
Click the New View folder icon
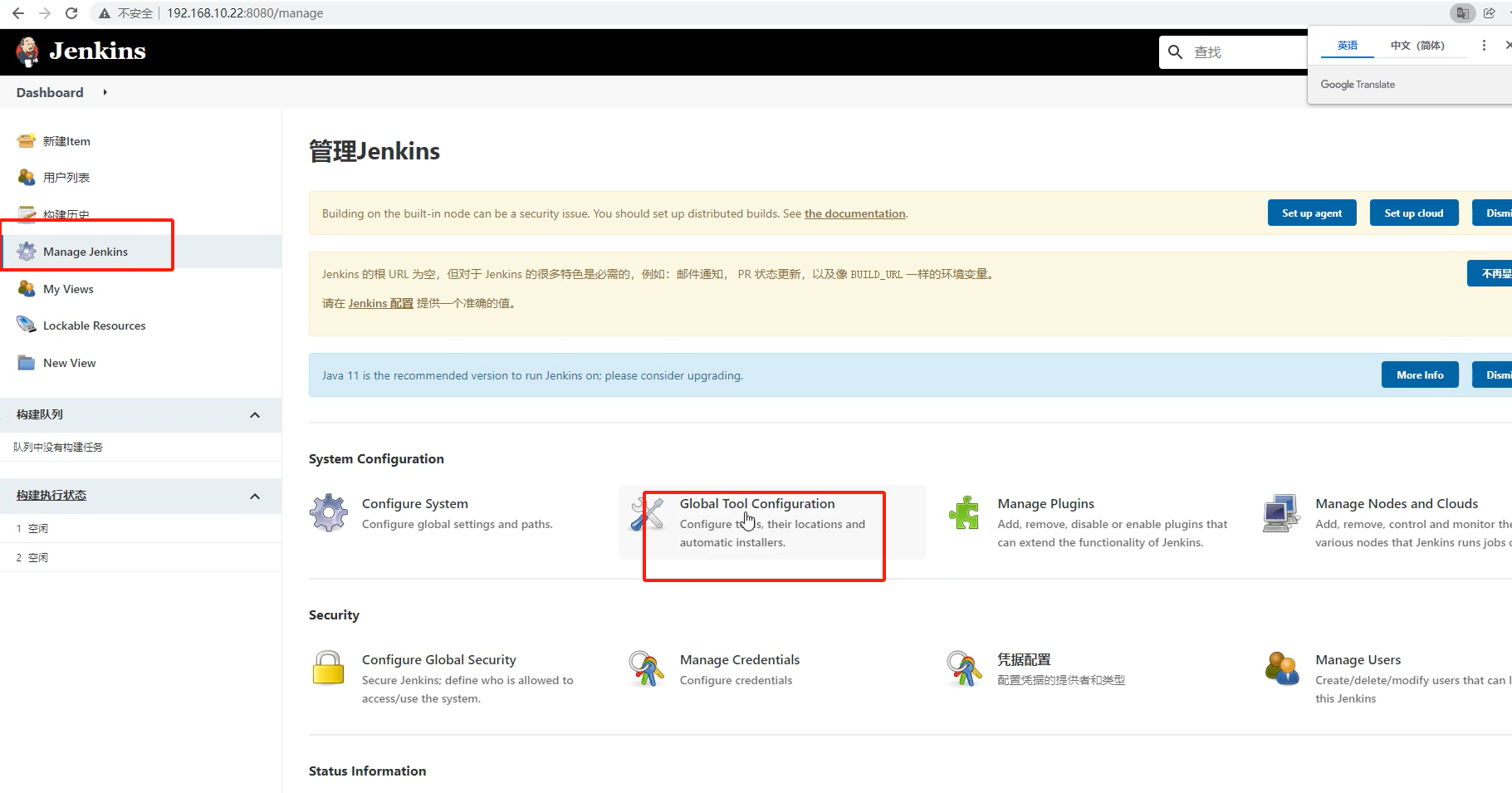click(x=27, y=363)
